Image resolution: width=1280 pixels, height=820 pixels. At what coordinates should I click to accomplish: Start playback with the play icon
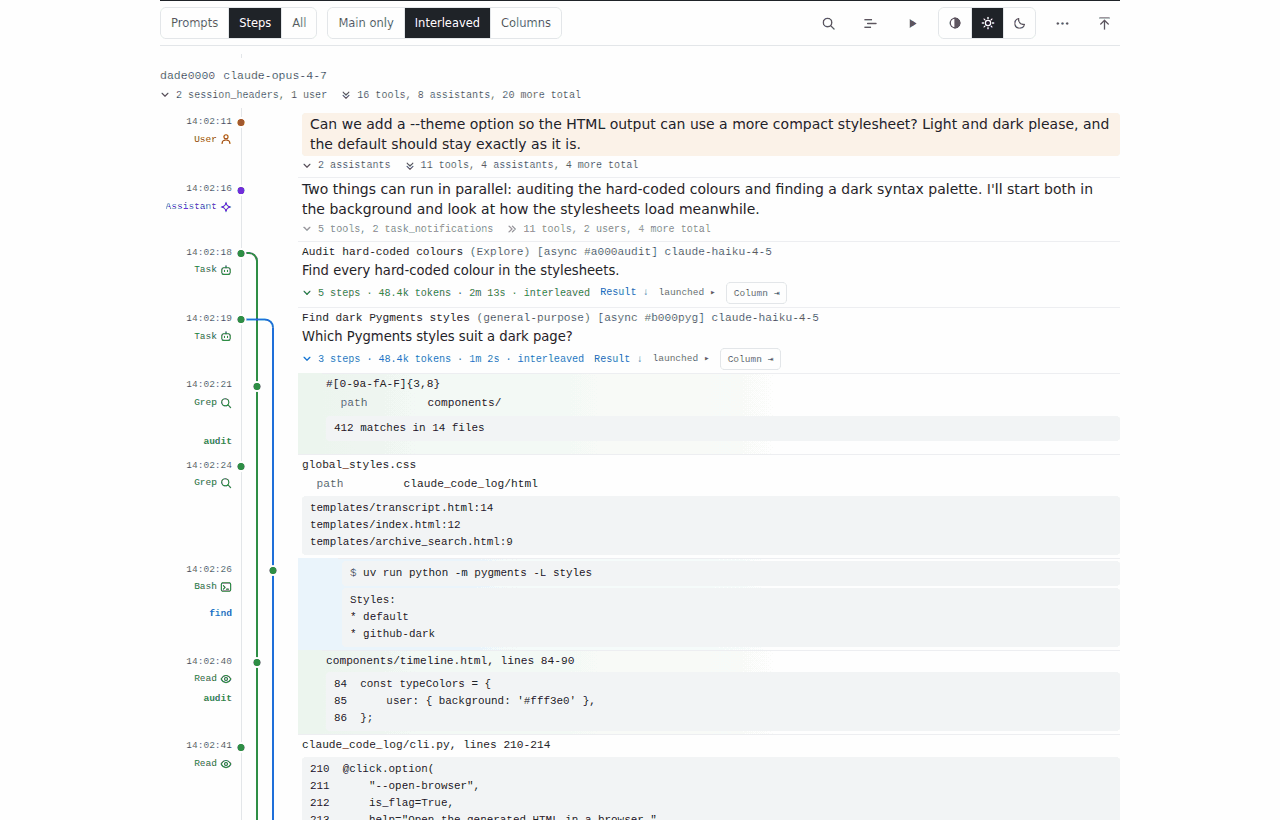coord(912,23)
